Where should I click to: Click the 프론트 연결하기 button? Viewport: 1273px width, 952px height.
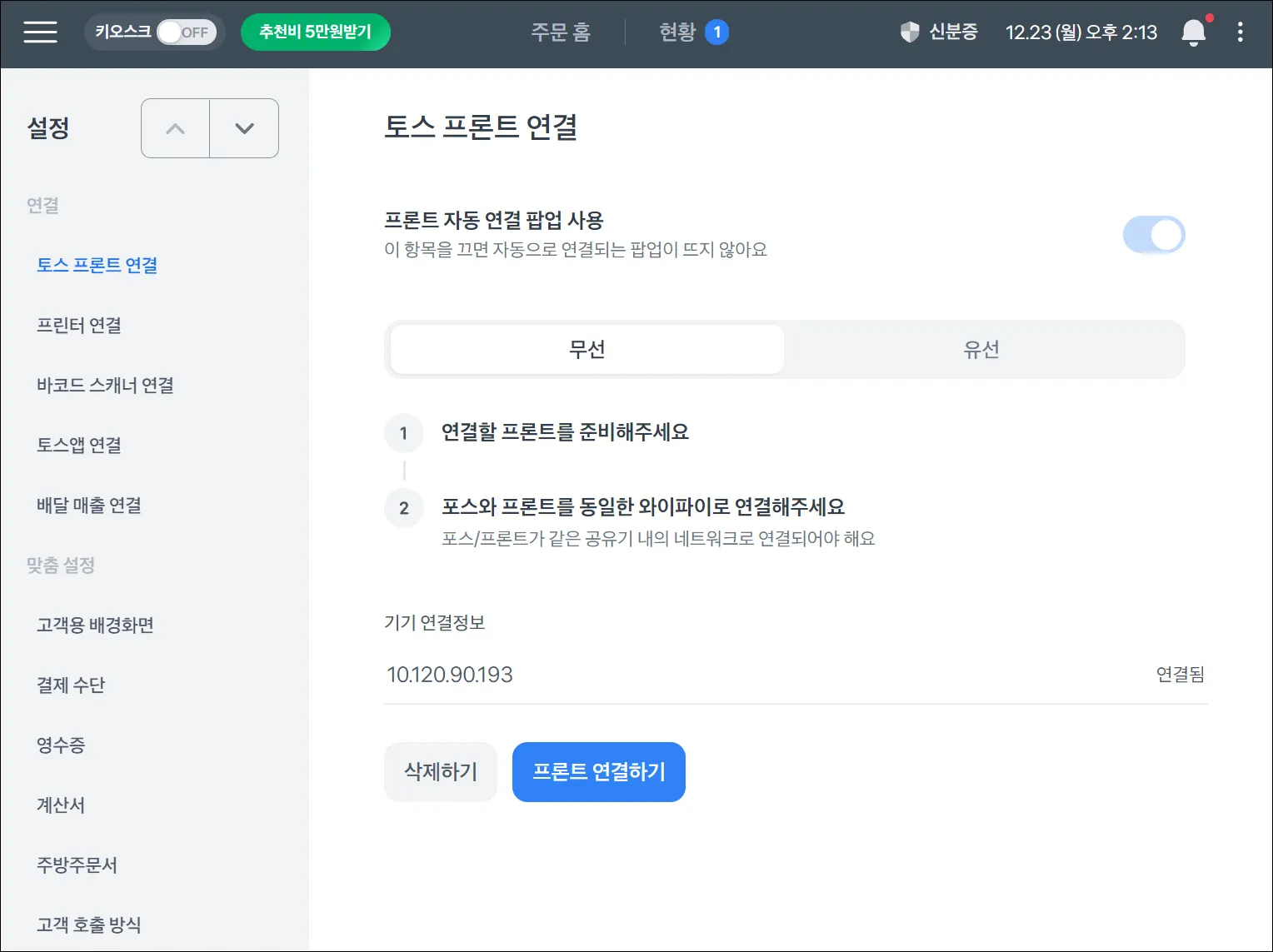(599, 772)
